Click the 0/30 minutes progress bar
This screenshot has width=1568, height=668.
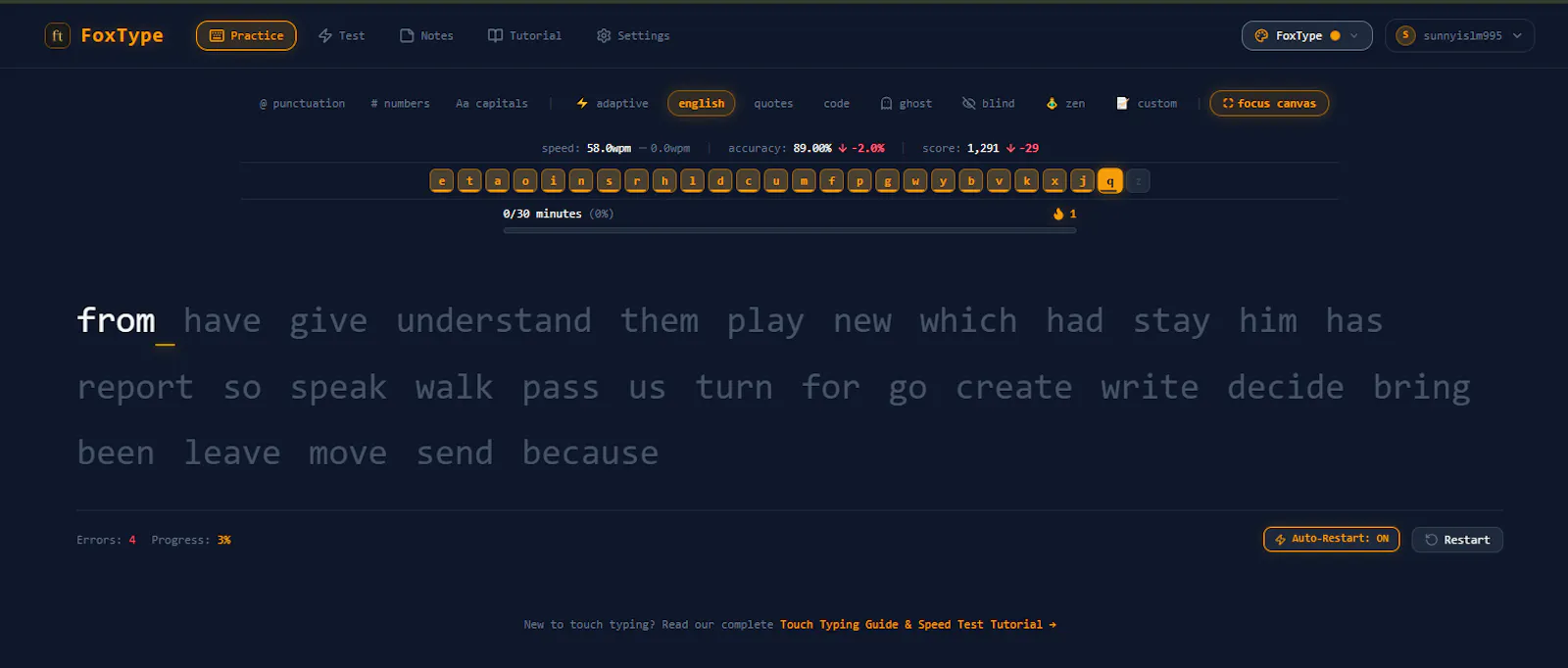click(789, 230)
